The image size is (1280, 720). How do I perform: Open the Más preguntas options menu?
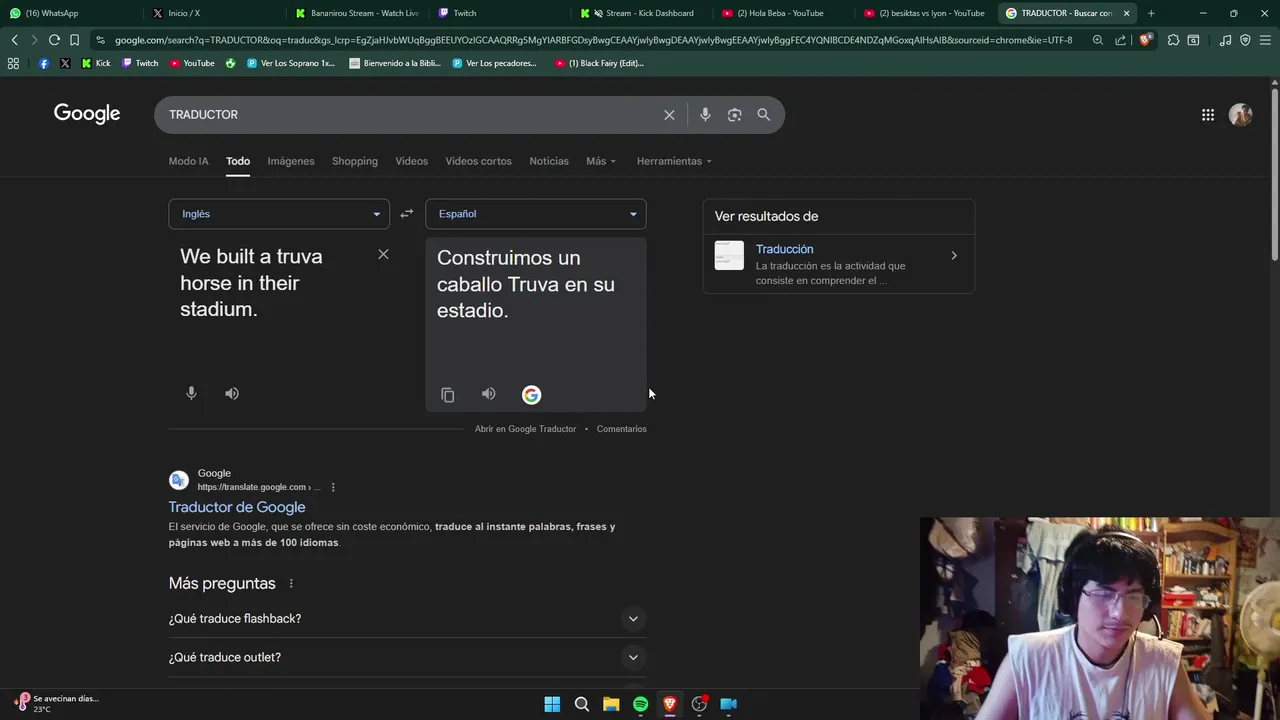pyautogui.click(x=291, y=584)
